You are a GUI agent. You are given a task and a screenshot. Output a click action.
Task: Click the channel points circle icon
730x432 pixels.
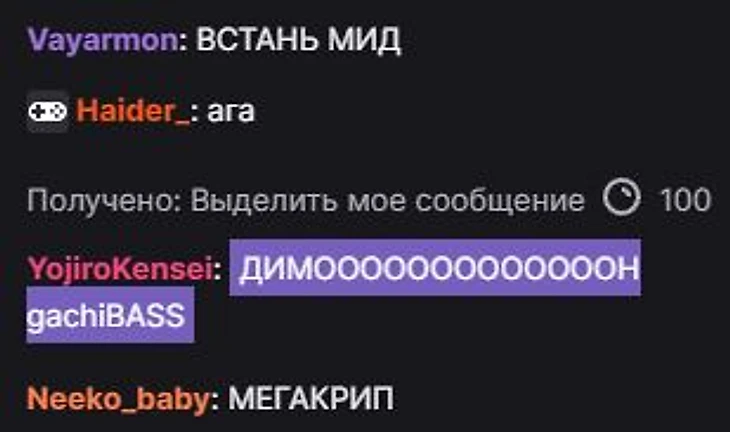click(x=622, y=197)
